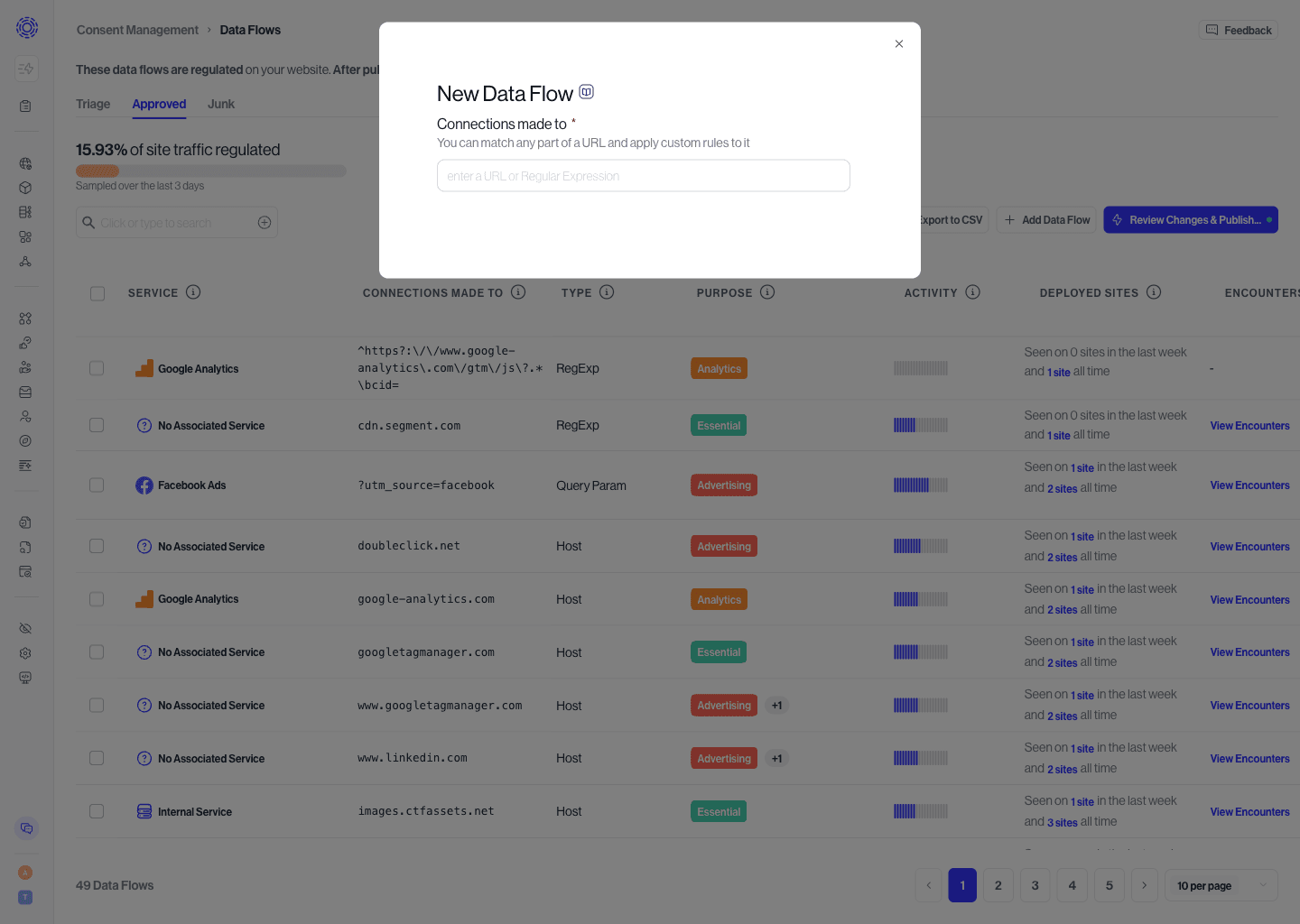Screen dimensions: 1300x924
Task: Check the Facebook Ads row checkbox
Action: point(97,485)
